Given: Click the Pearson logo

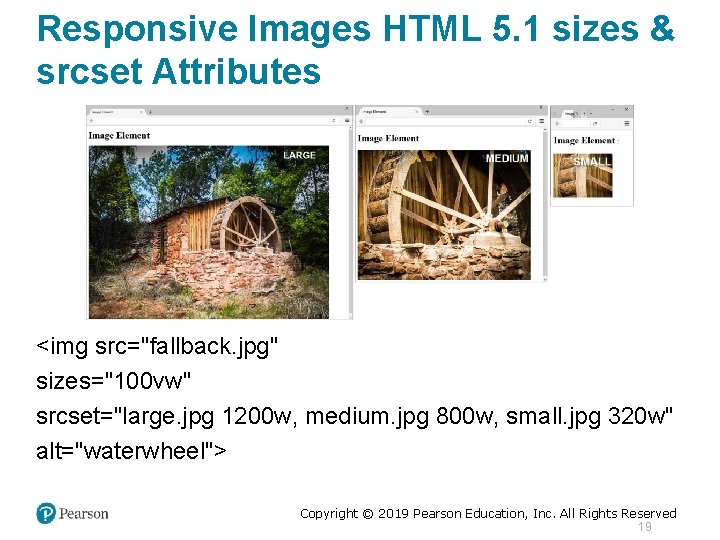Looking at the screenshot, I should point(72,513).
